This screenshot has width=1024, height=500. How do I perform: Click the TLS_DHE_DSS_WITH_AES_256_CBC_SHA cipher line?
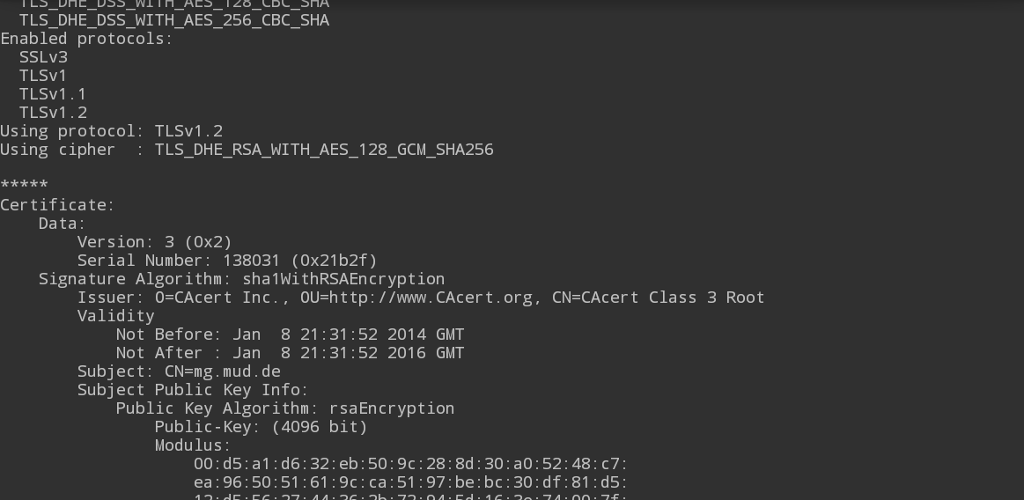pyautogui.click(x=174, y=20)
